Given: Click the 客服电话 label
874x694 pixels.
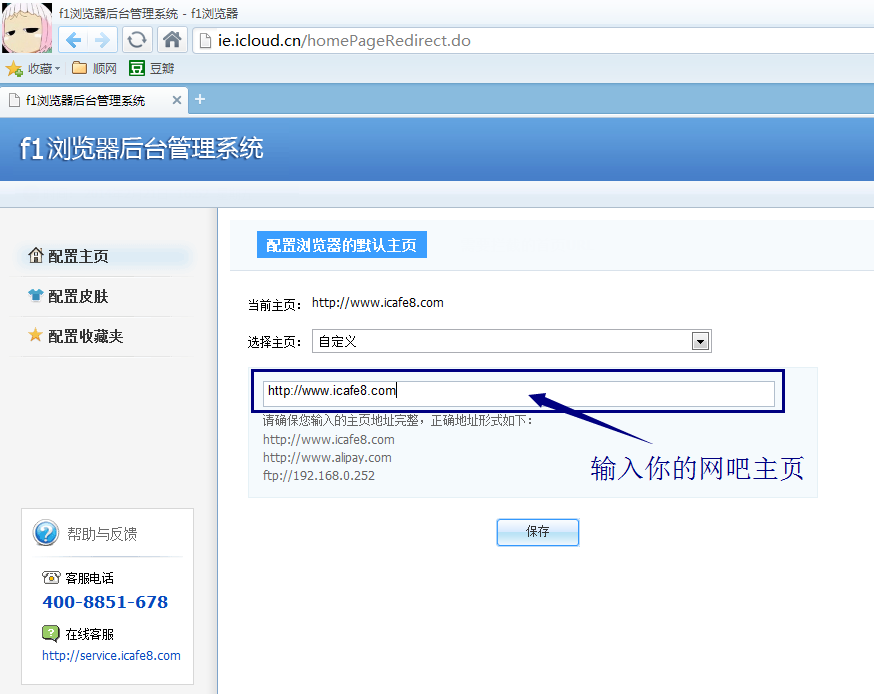Looking at the screenshot, I should pyautogui.click(x=90, y=578).
